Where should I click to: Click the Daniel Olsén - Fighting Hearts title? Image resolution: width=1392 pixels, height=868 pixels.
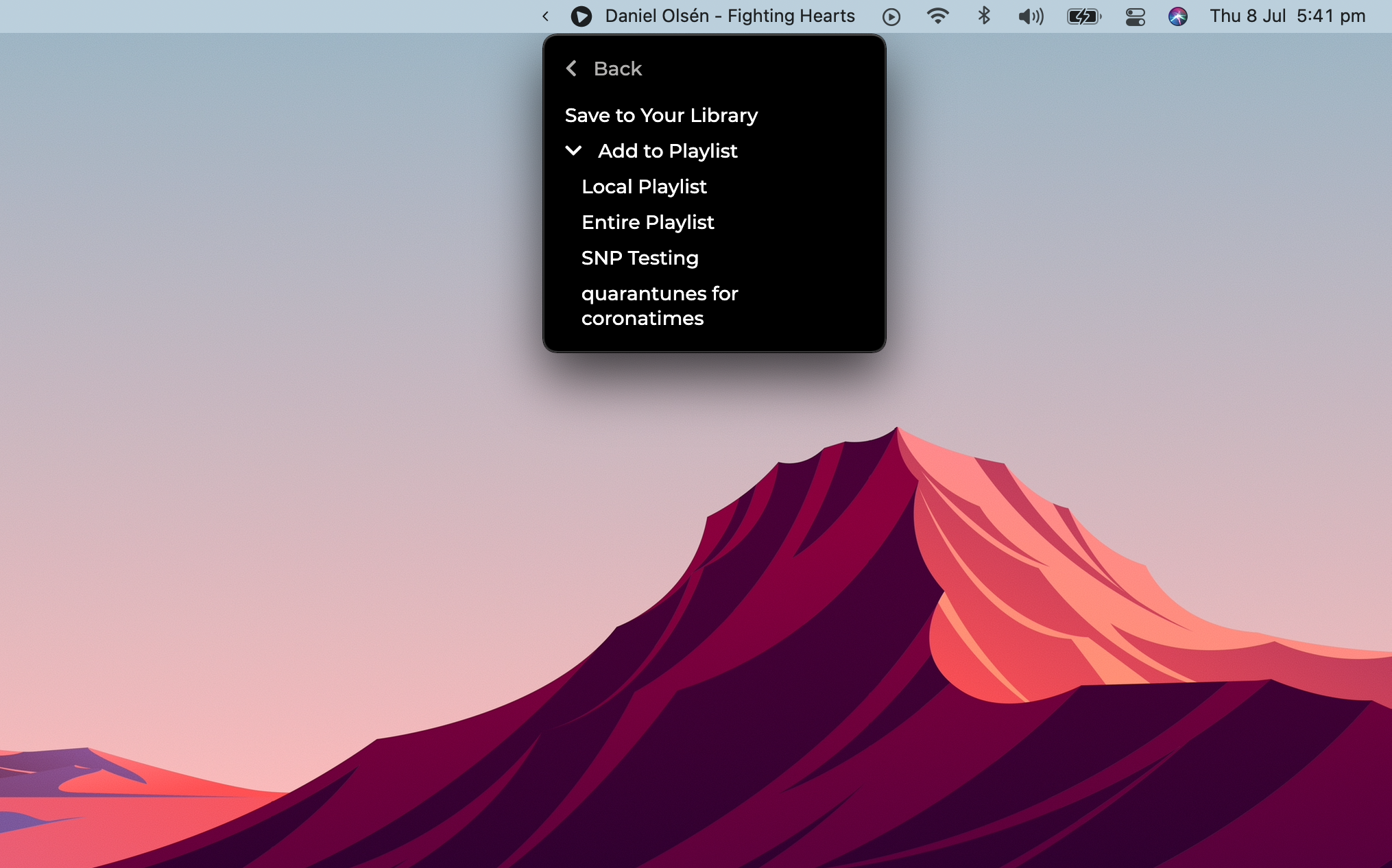[730, 16]
